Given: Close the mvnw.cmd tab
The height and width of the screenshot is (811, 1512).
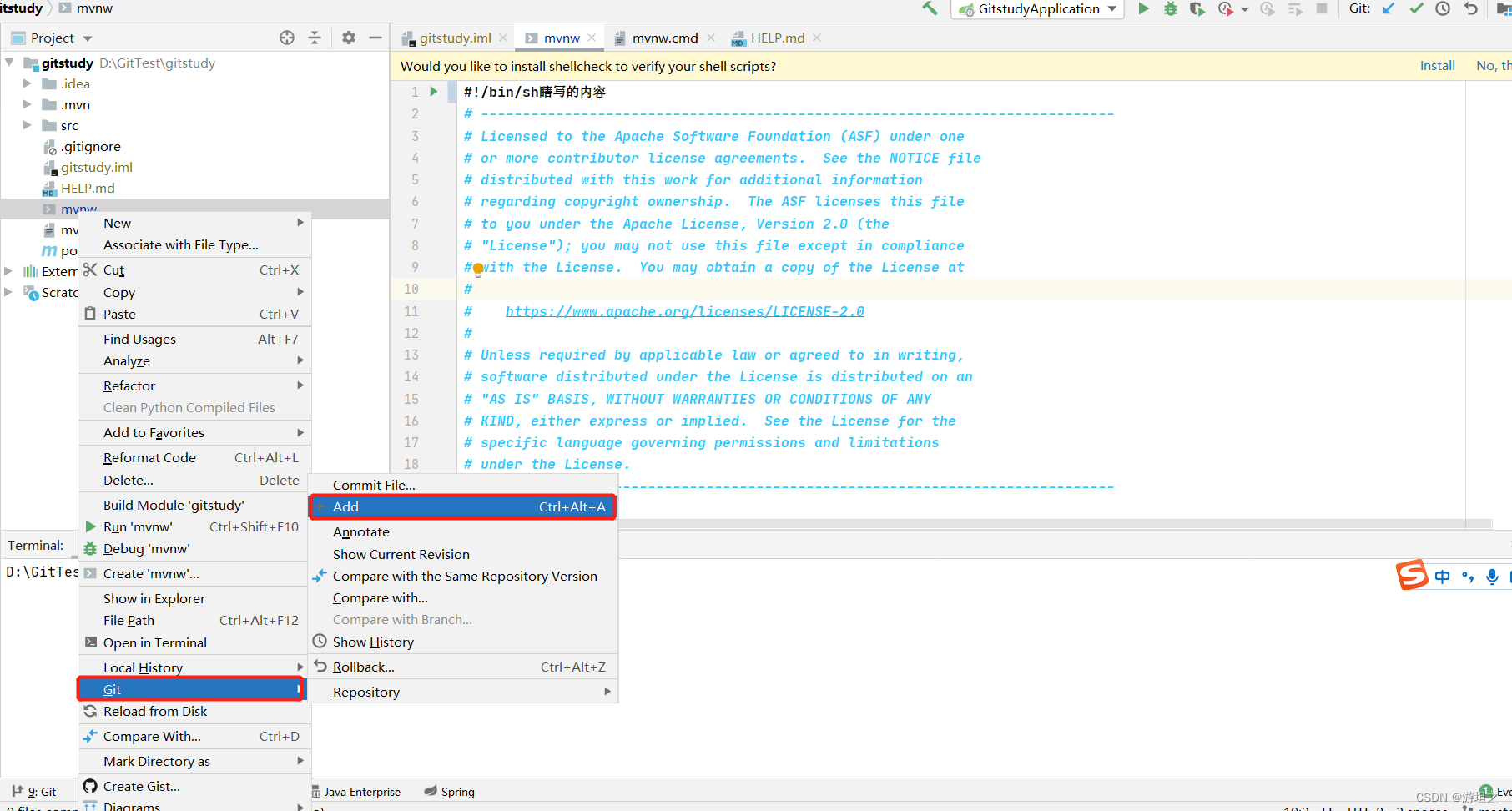Looking at the screenshot, I should coord(711,38).
